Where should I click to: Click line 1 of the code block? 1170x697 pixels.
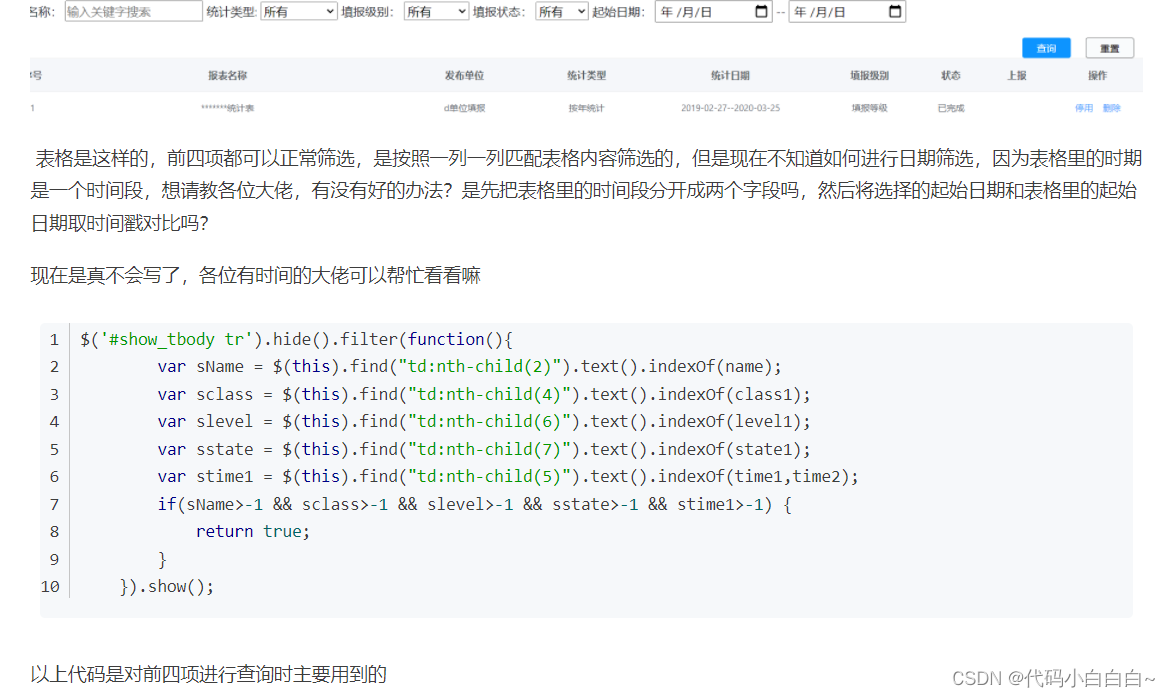[300, 339]
